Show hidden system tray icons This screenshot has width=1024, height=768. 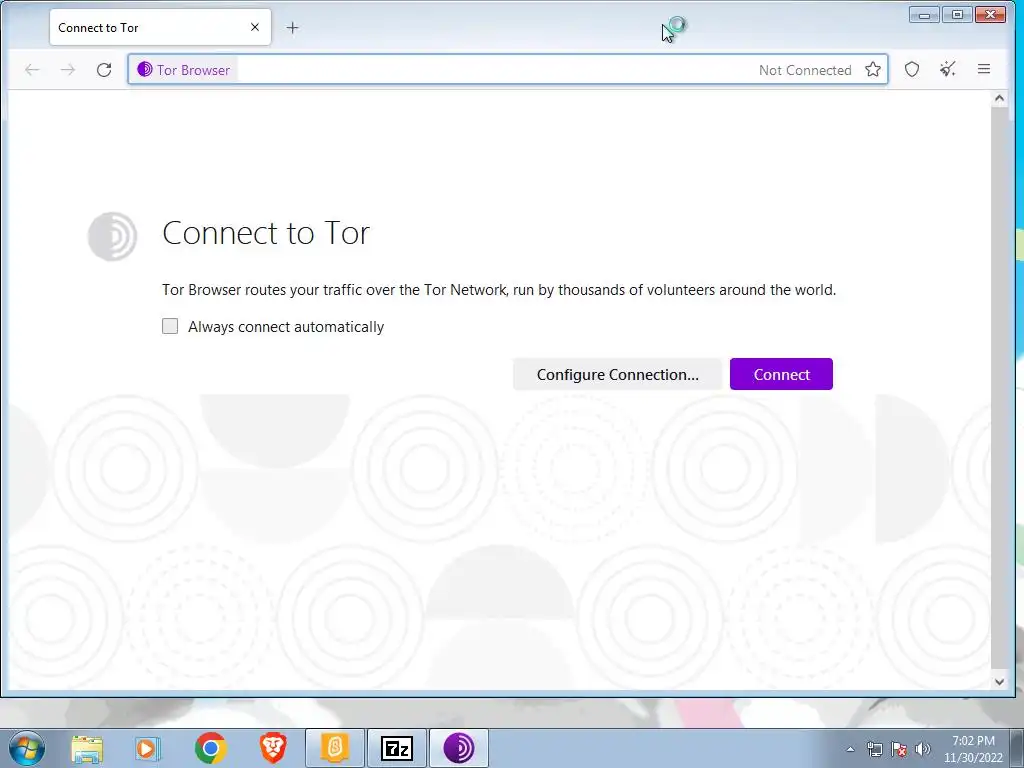point(850,749)
